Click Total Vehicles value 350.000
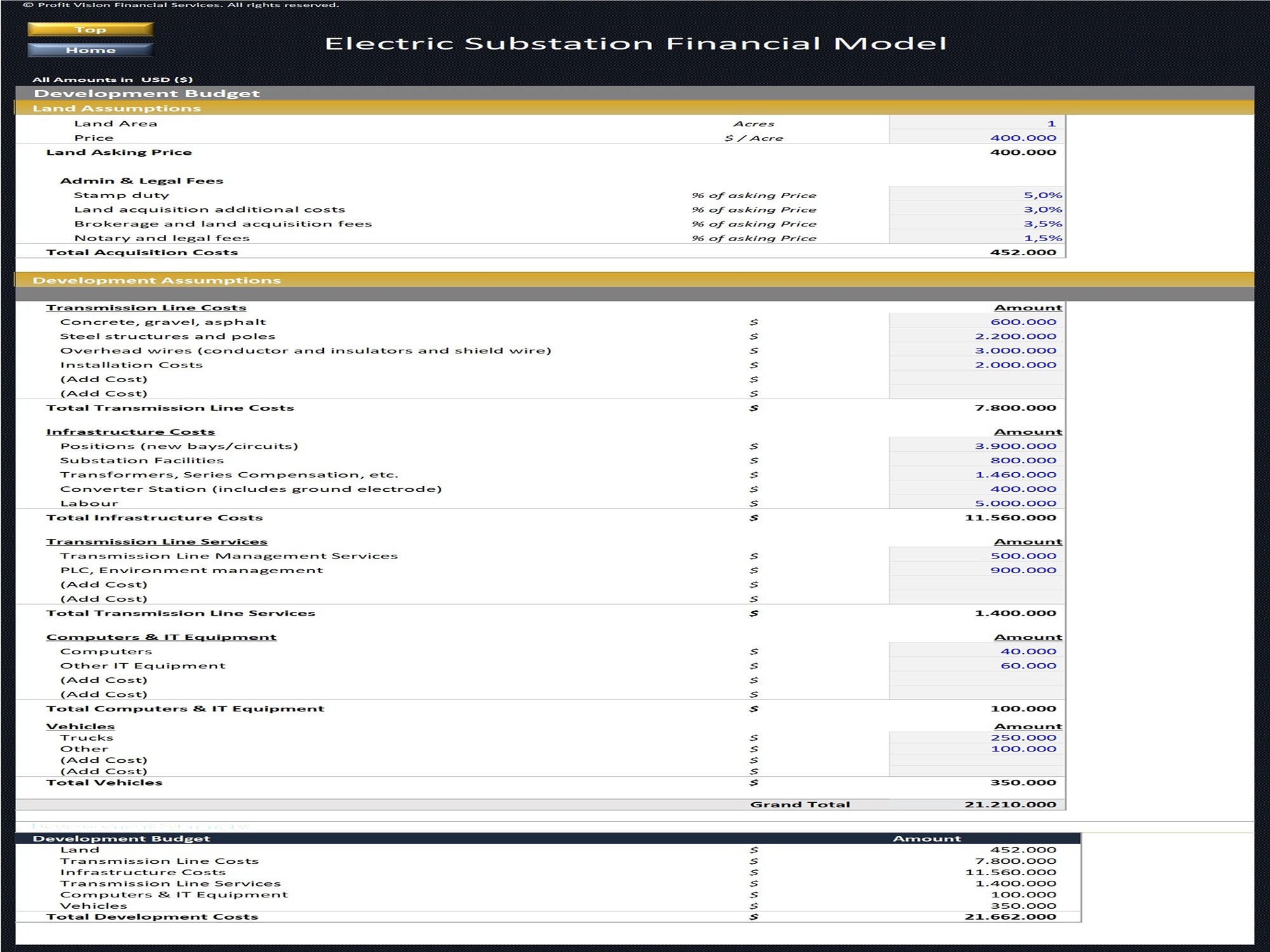This screenshot has width=1270, height=952. point(1023,783)
